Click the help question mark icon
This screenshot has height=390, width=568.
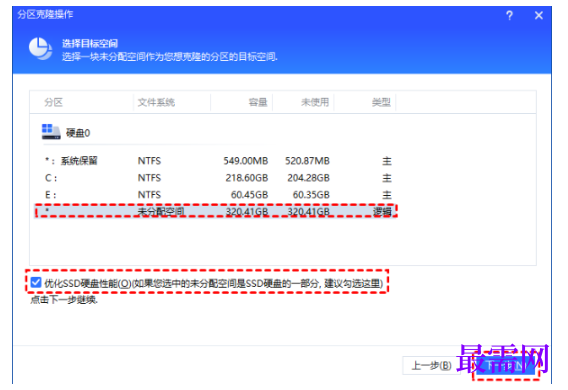509,16
